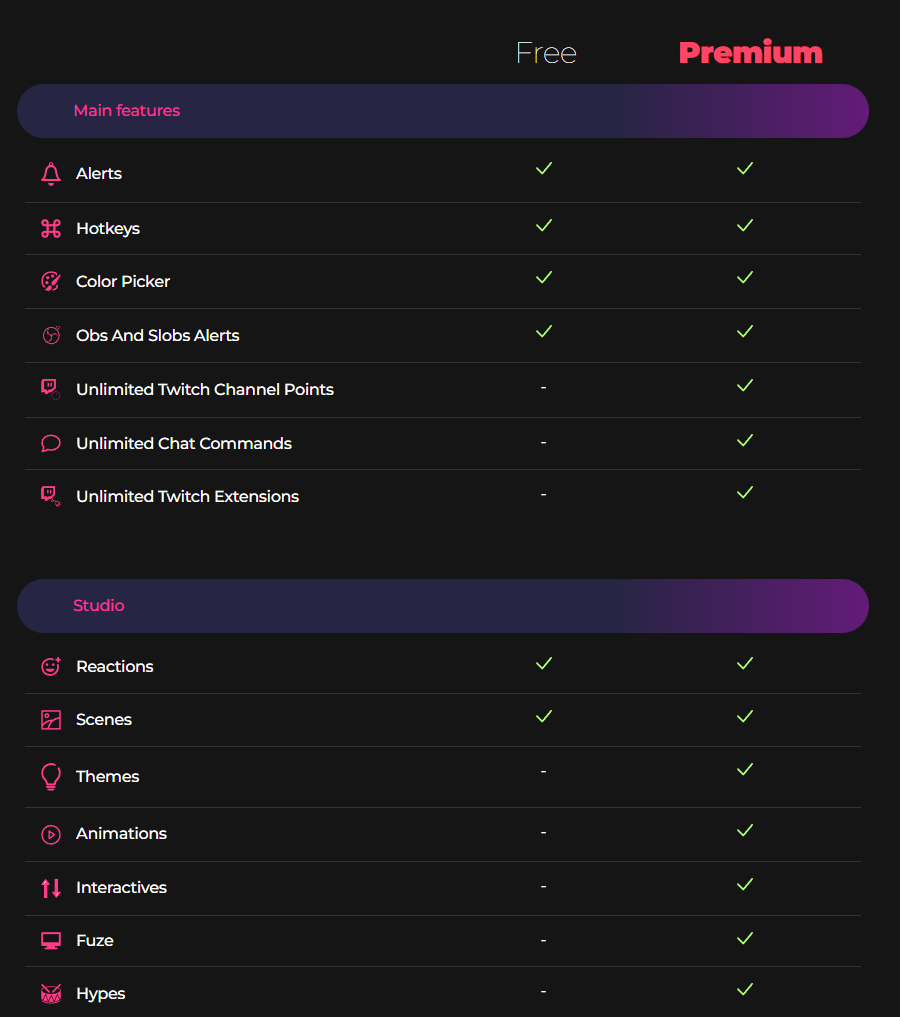Click the Premium checkmark for Unlimited Twitch Extensions
Viewport: 900px width, 1017px height.
point(745,492)
